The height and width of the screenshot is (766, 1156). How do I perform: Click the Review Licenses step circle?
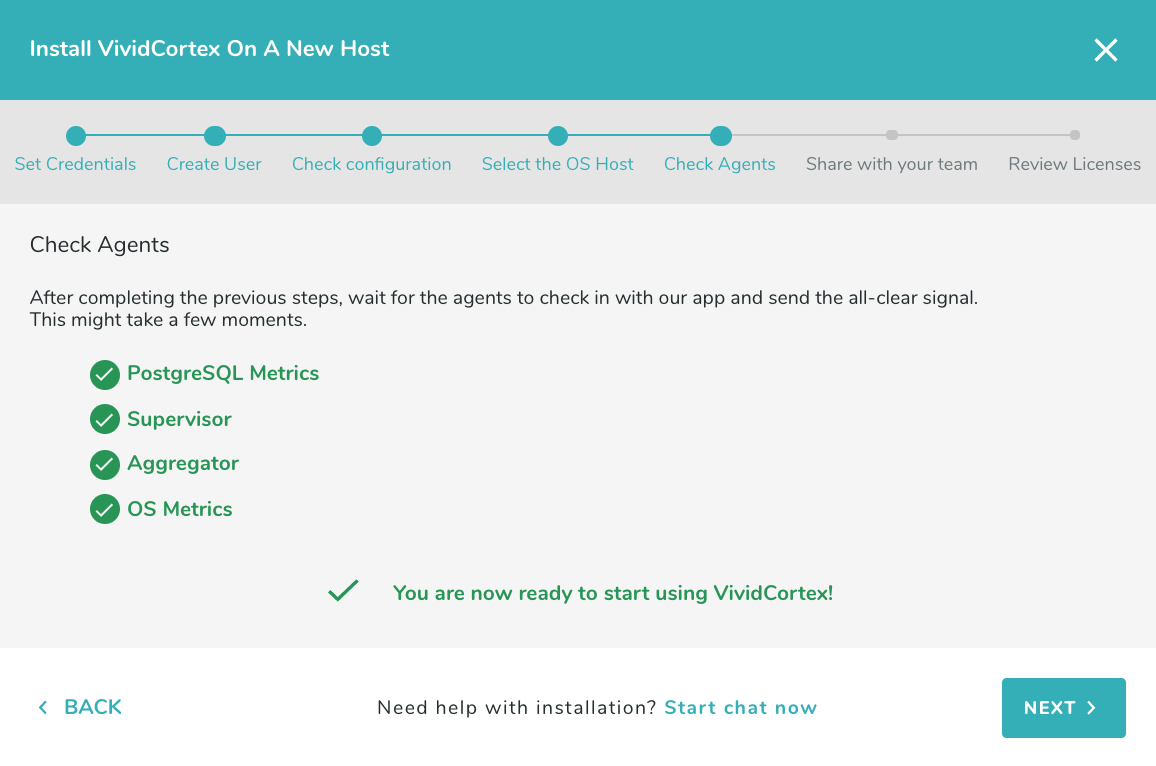click(x=1075, y=135)
